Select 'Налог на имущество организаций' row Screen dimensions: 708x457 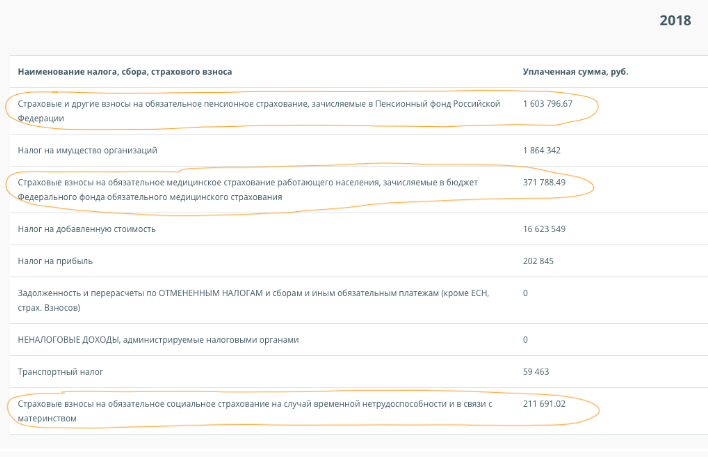87,150
